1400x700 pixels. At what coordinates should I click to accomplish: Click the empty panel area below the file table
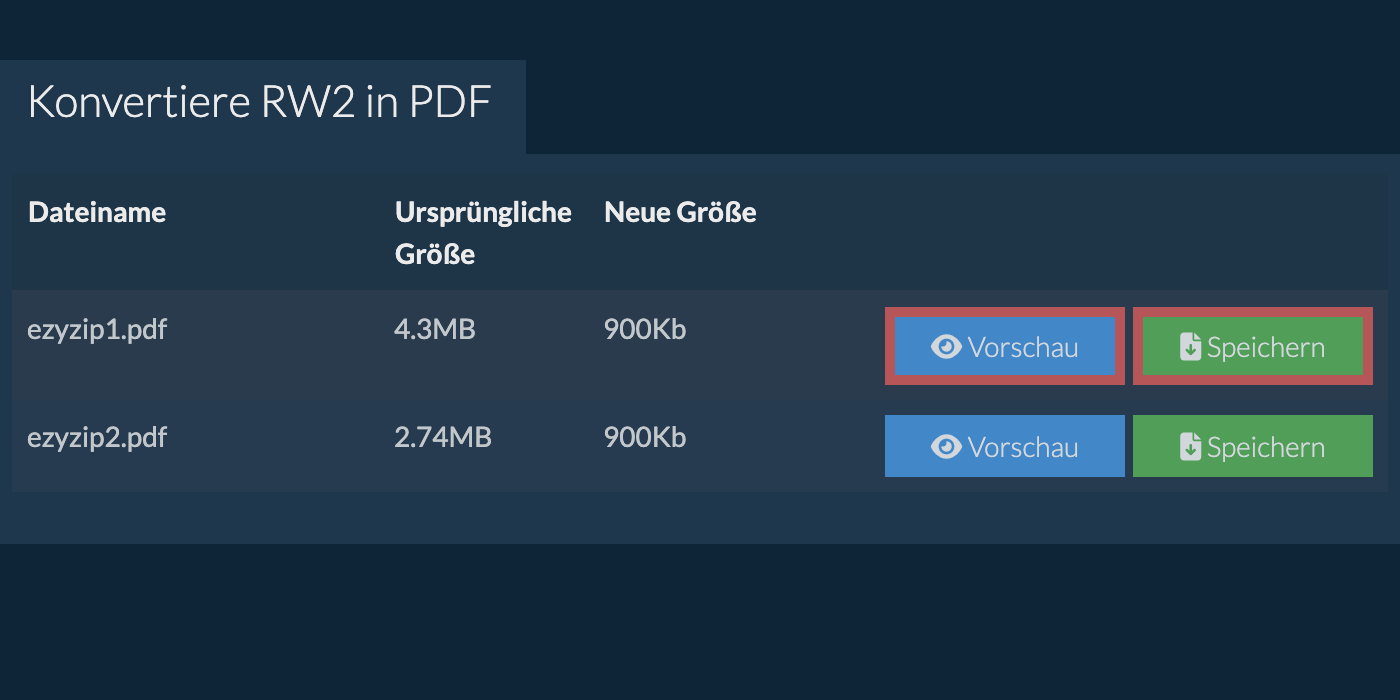point(700,517)
